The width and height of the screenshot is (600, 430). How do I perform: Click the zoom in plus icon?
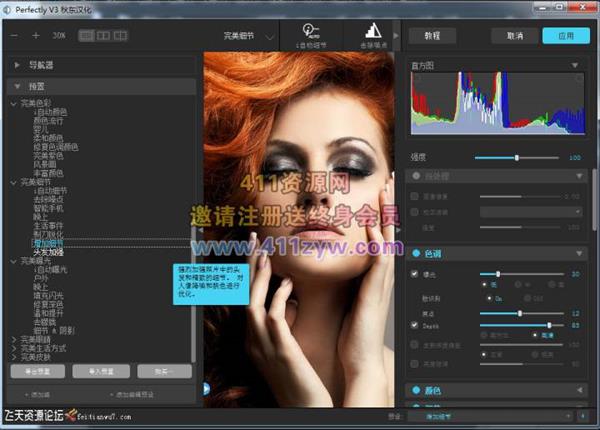tap(35, 35)
